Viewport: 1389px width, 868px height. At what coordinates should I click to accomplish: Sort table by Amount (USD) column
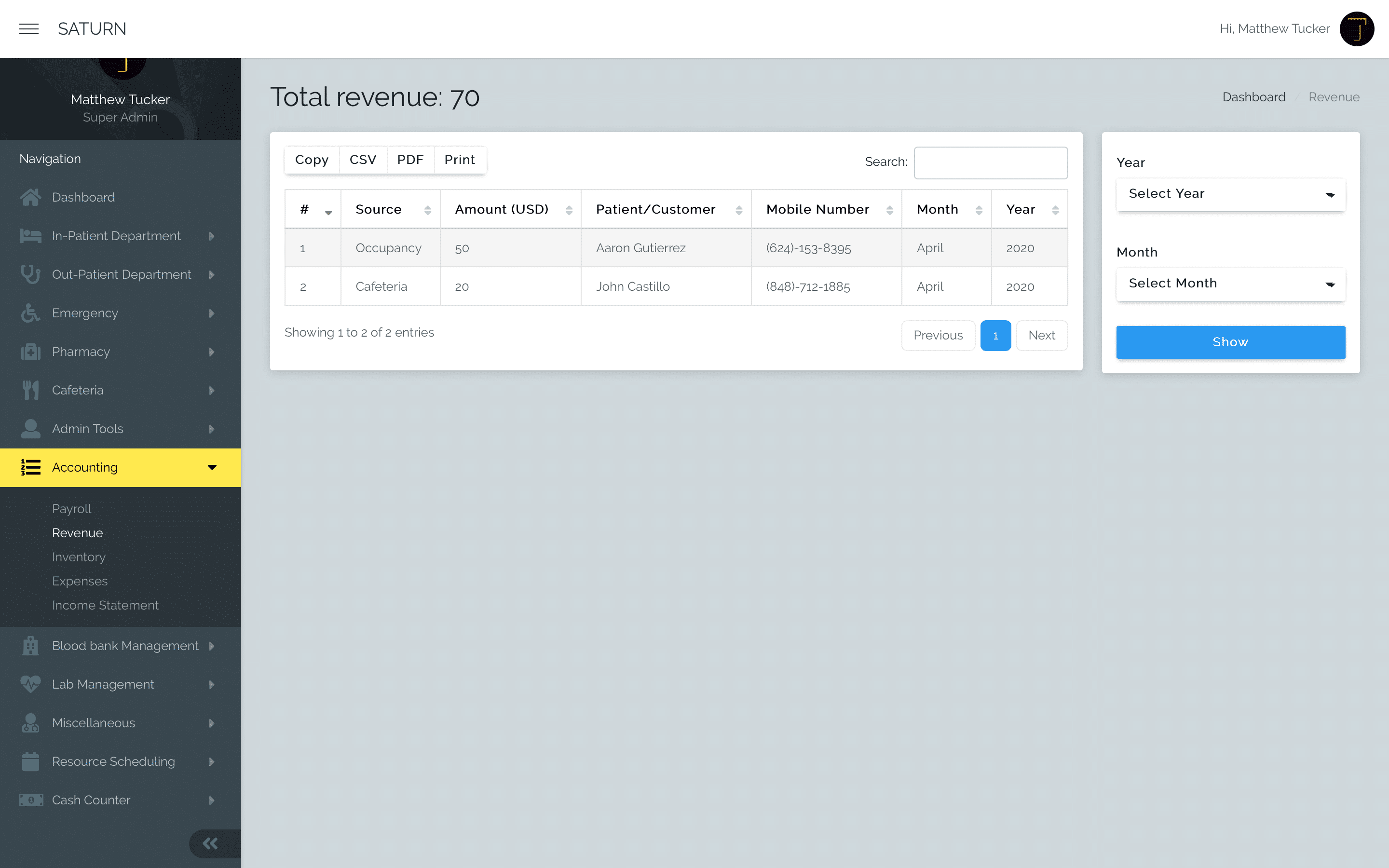pyautogui.click(x=510, y=210)
